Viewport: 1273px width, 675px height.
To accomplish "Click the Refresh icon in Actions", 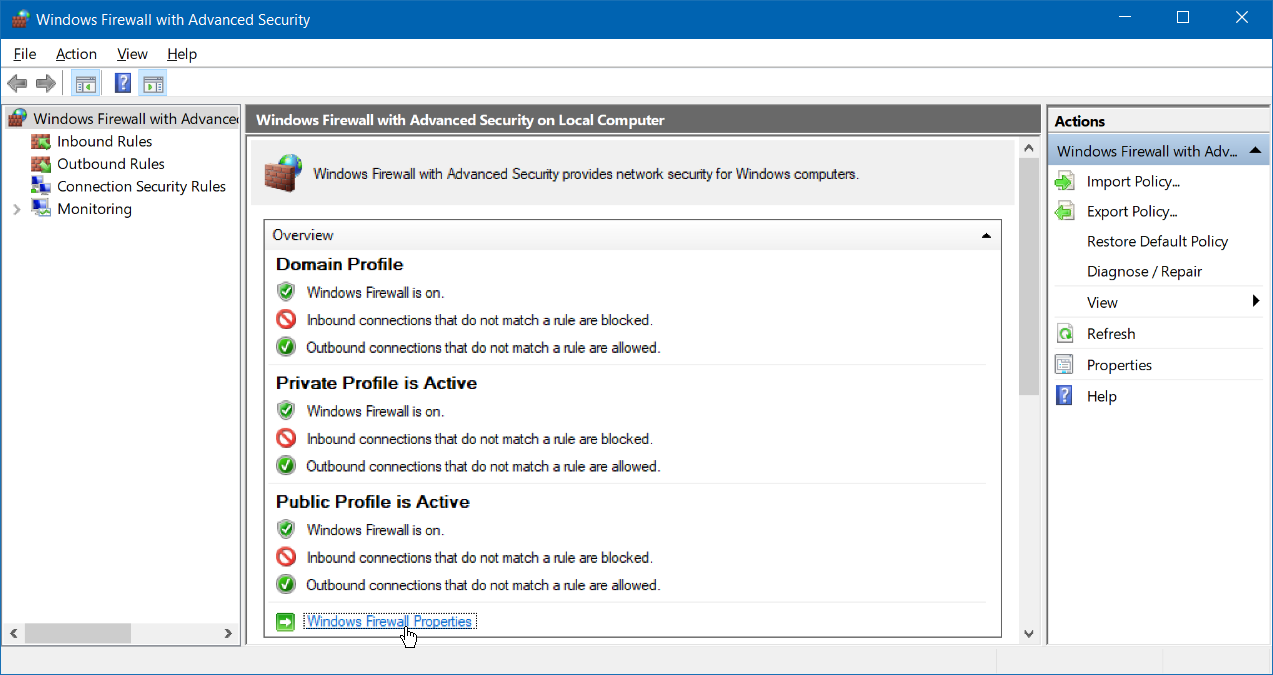I will (x=1065, y=334).
